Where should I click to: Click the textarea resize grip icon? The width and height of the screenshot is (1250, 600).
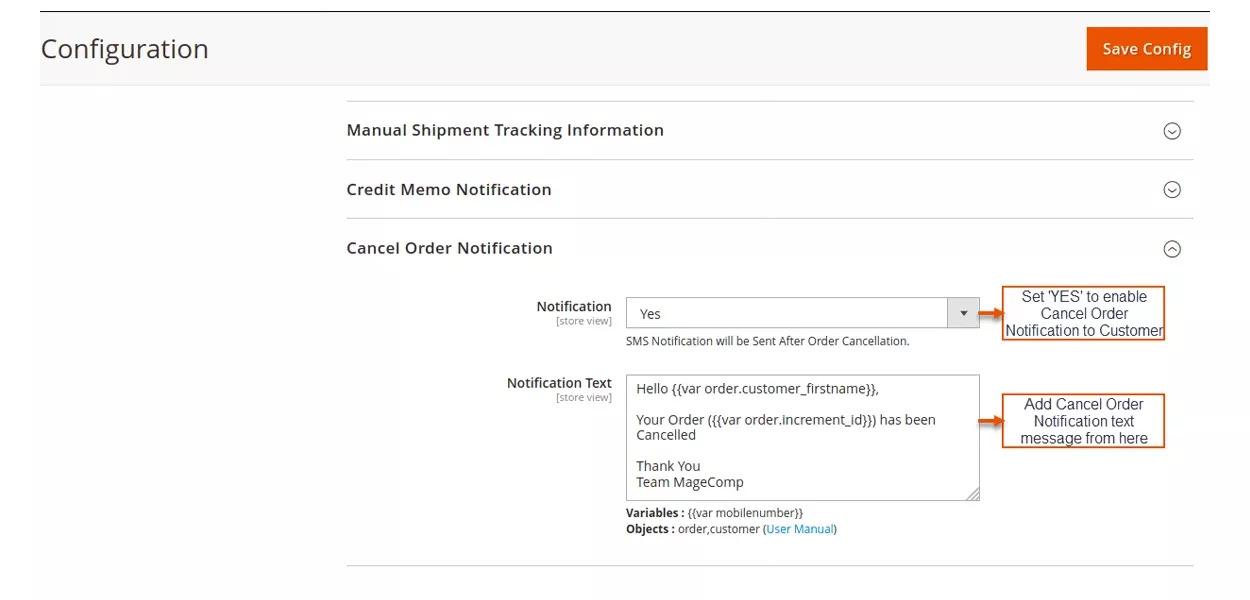click(x=974, y=495)
